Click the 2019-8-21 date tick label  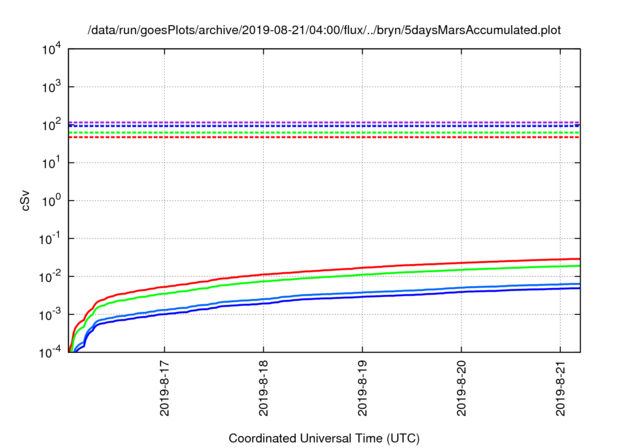(561, 388)
